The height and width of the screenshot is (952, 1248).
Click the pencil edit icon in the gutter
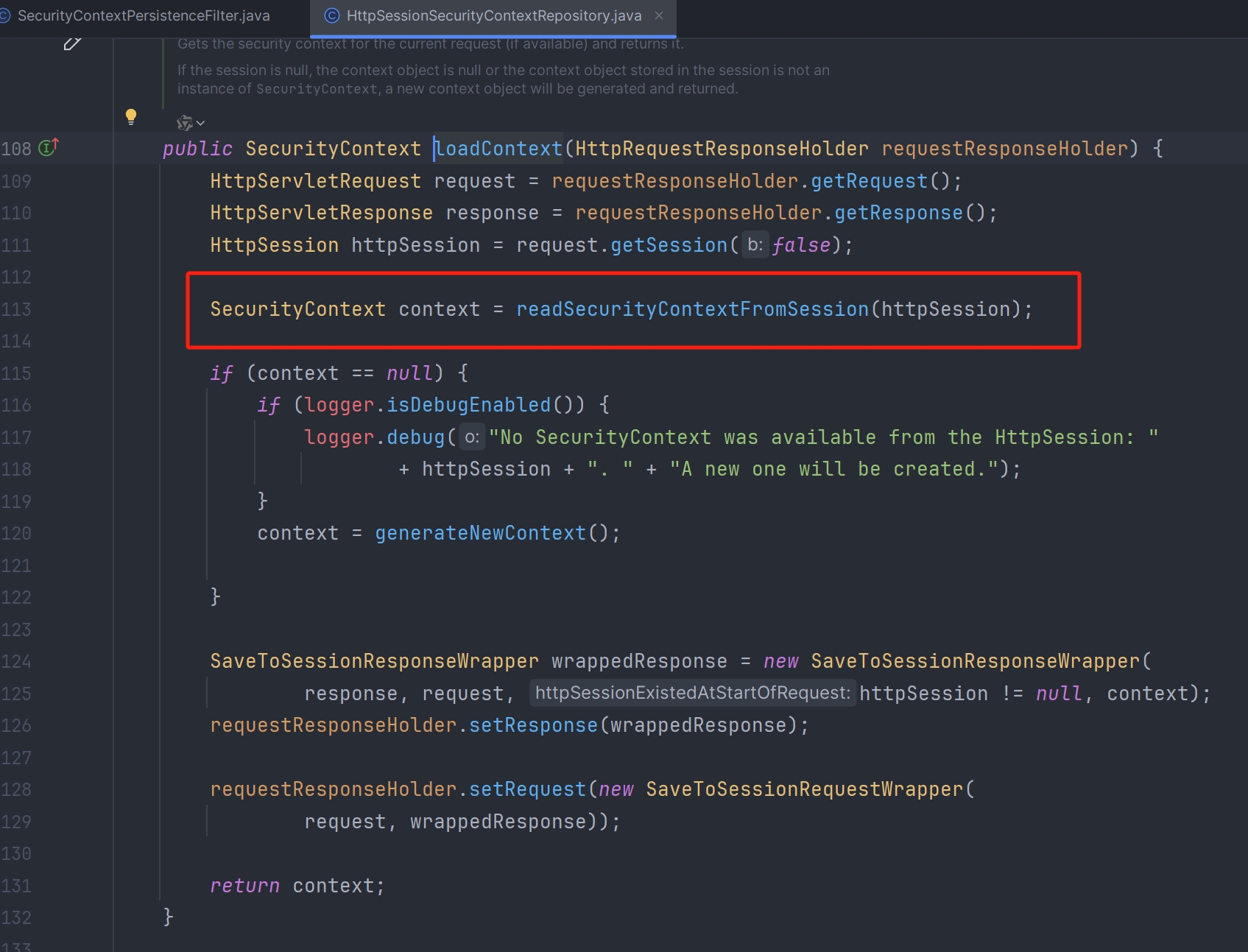point(71,44)
